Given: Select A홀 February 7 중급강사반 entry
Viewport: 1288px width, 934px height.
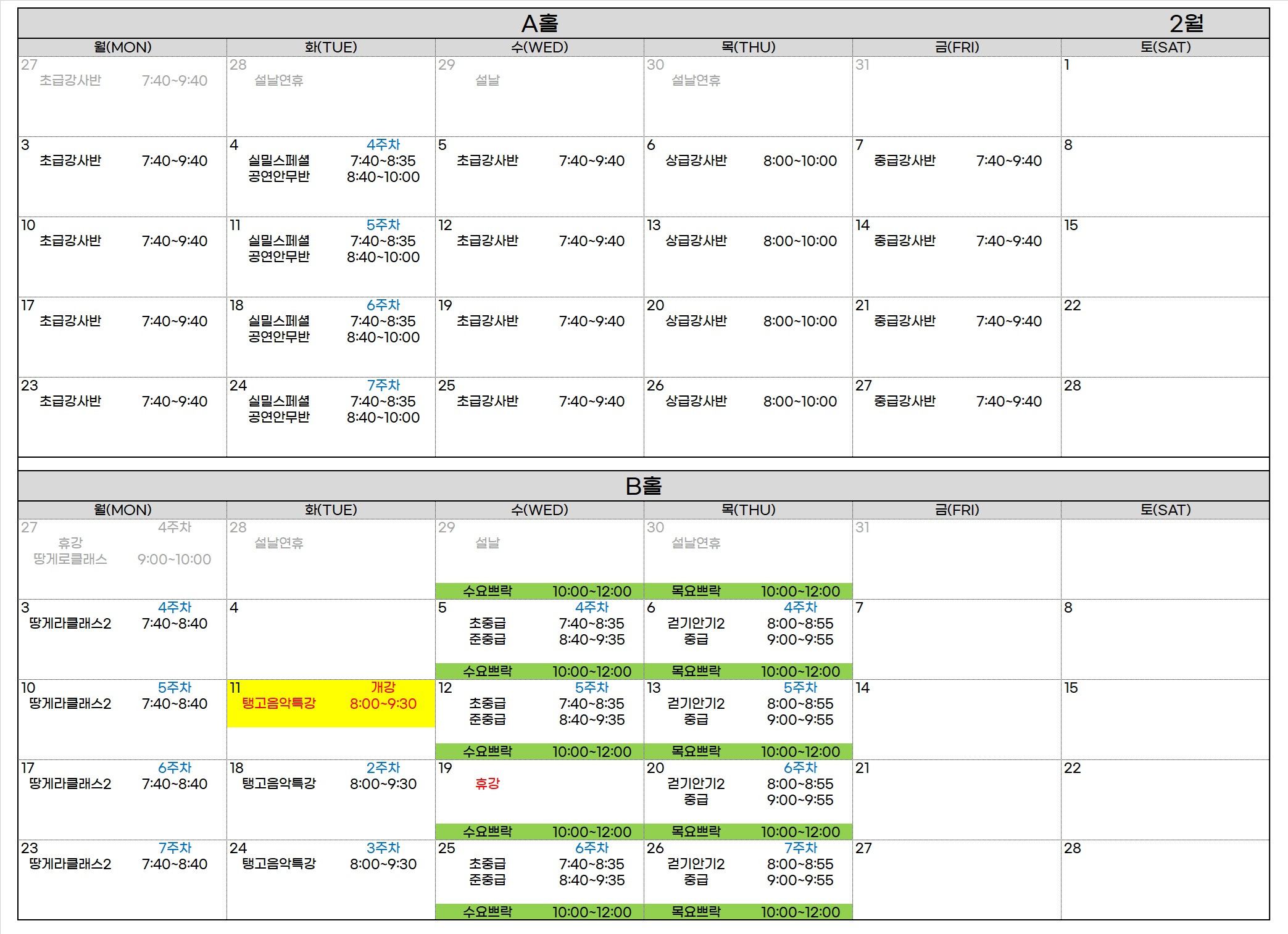Looking at the screenshot, I should [904, 161].
